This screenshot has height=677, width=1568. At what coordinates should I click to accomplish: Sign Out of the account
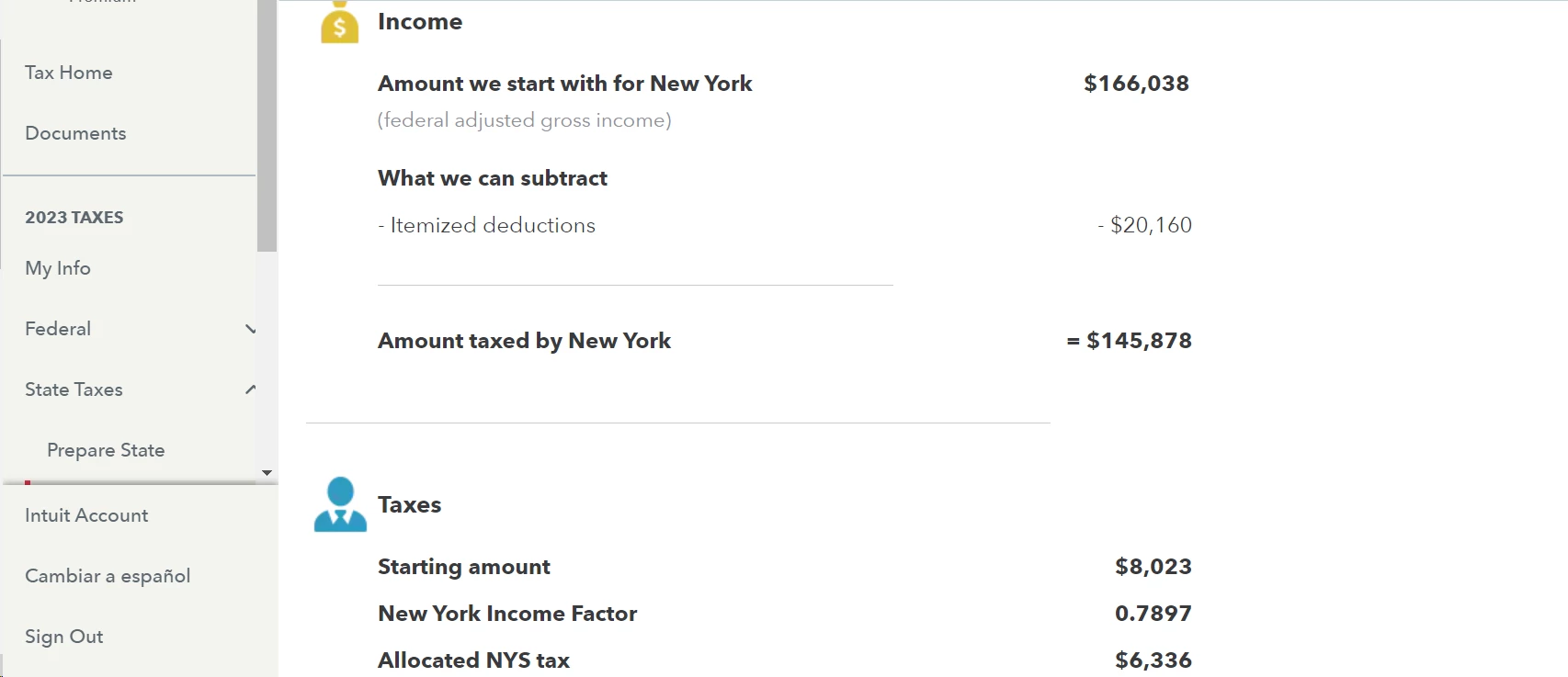[x=63, y=637]
